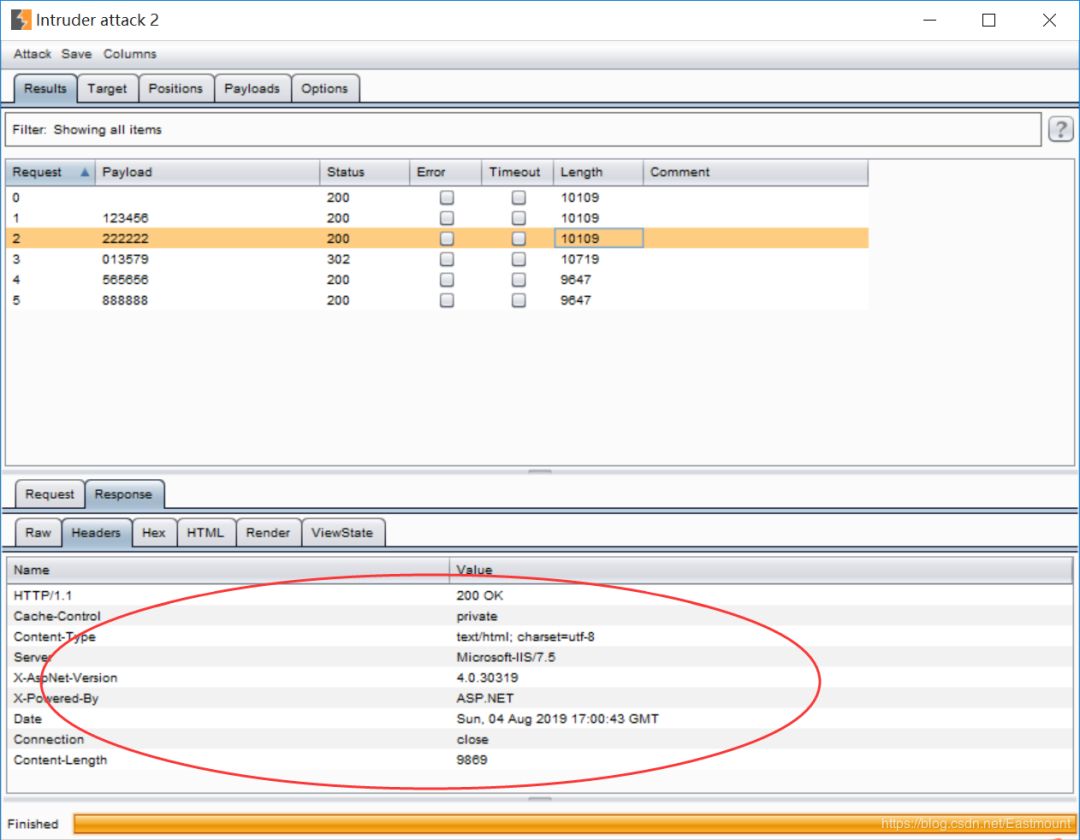Tick the Error checkbox for payload 123456
Viewport: 1080px width, 840px height.
coord(447,218)
